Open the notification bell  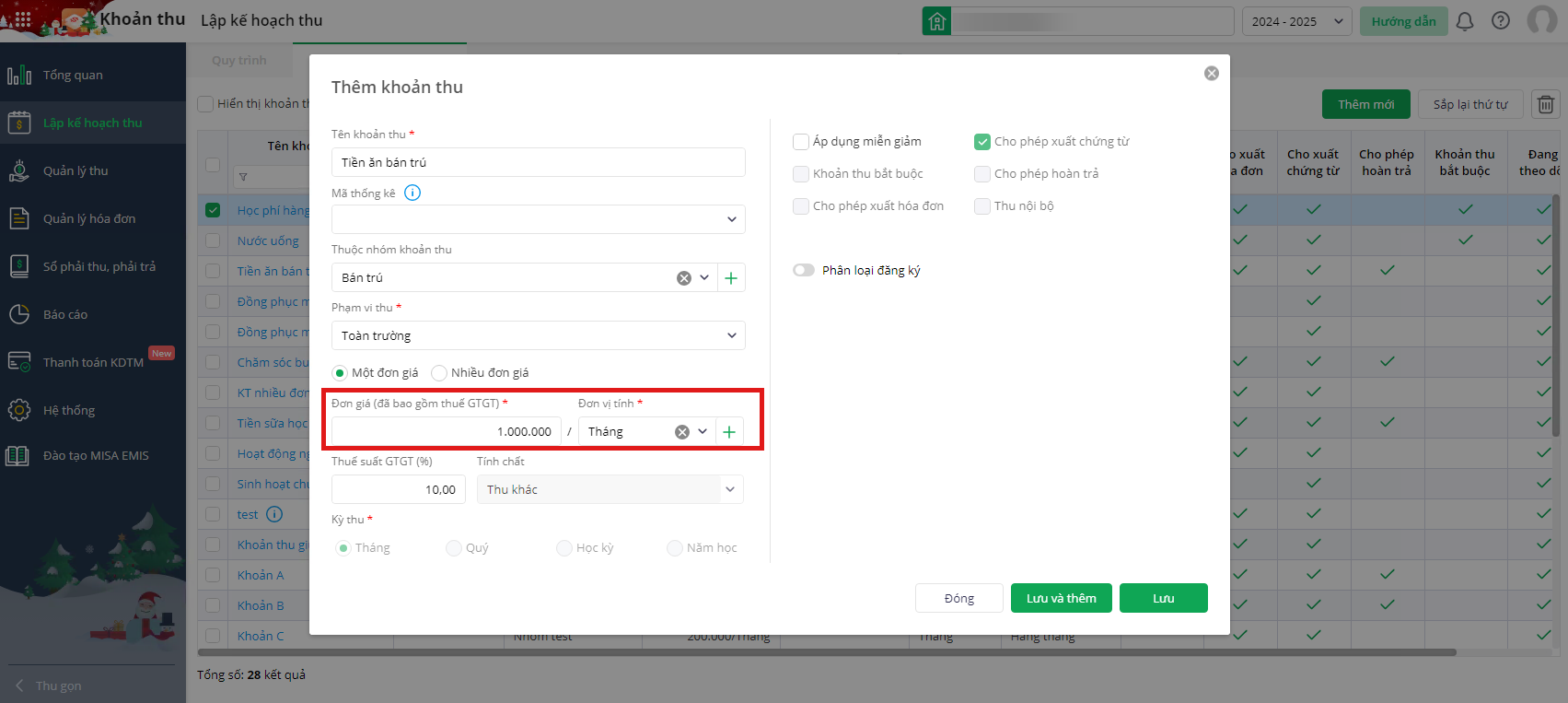[x=1465, y=21]
